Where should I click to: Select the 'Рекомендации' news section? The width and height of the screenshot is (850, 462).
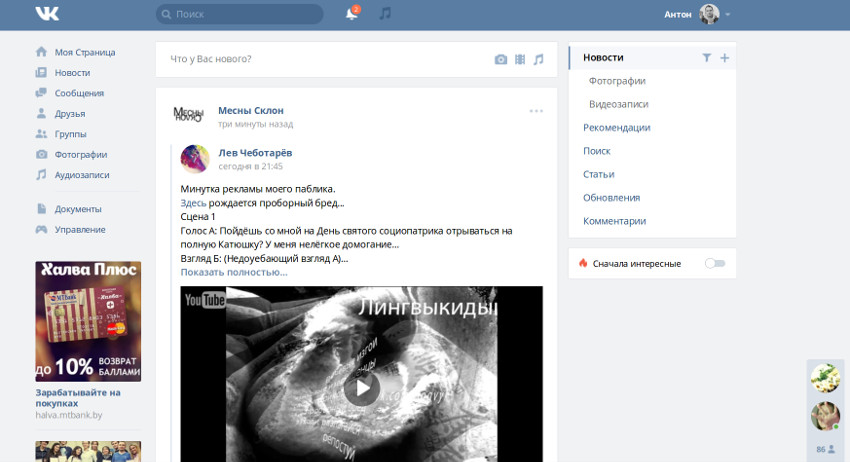click(x=616, y=127)
